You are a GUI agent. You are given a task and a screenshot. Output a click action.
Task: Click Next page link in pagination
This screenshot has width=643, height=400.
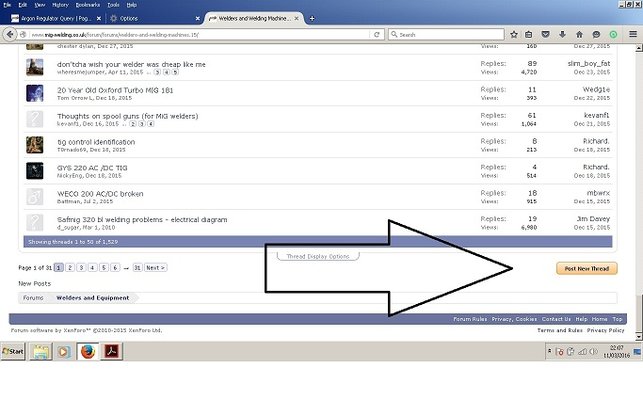(x=155, y=268)
